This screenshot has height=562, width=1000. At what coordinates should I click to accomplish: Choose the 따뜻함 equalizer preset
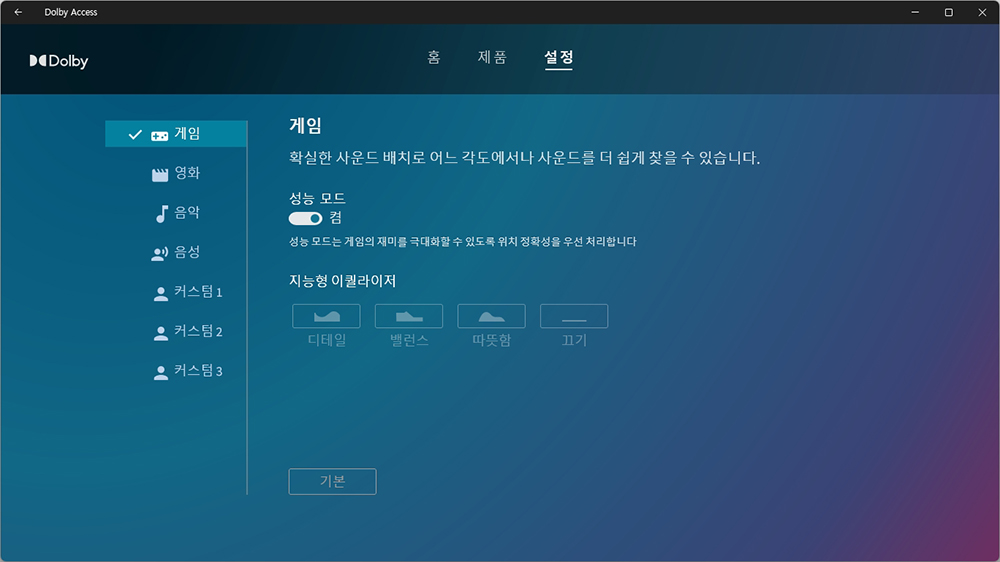[492, 316]
